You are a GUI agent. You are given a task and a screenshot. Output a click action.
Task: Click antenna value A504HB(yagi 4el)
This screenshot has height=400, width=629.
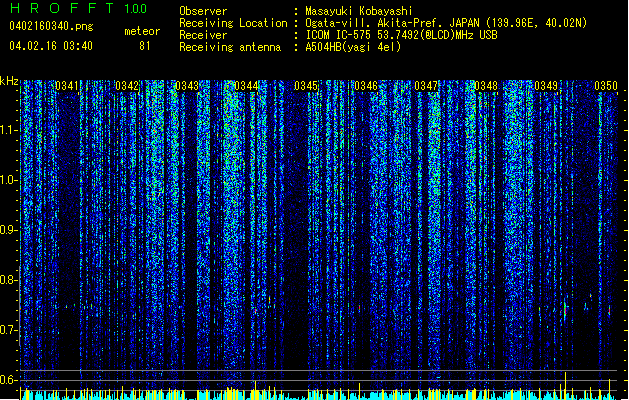click(x=353, y=47)
